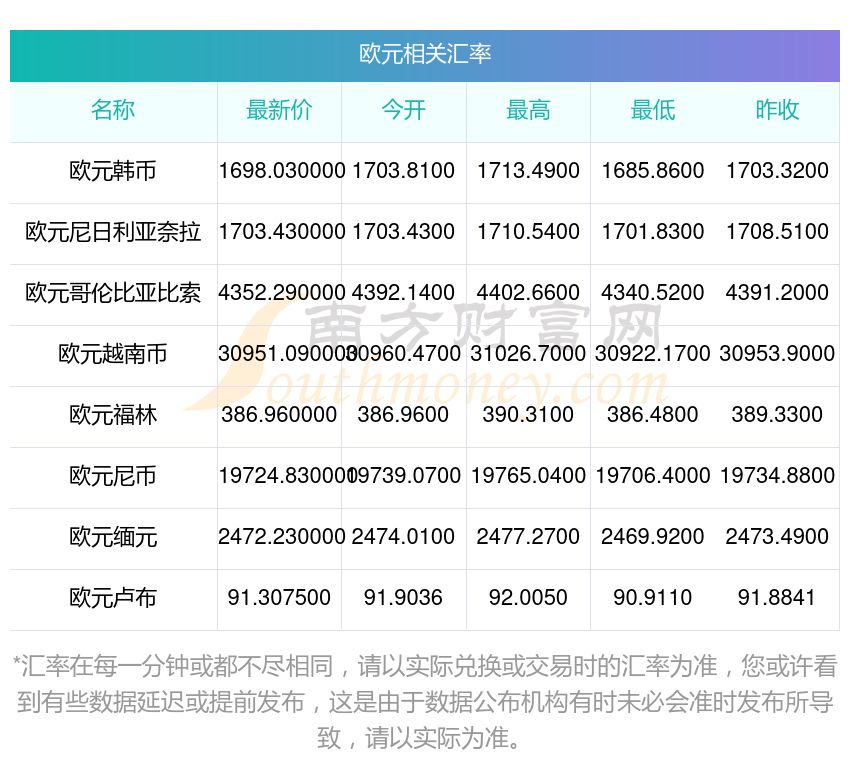Click the 欧元缅元 lowest value 2469.9200

(652, 537)
